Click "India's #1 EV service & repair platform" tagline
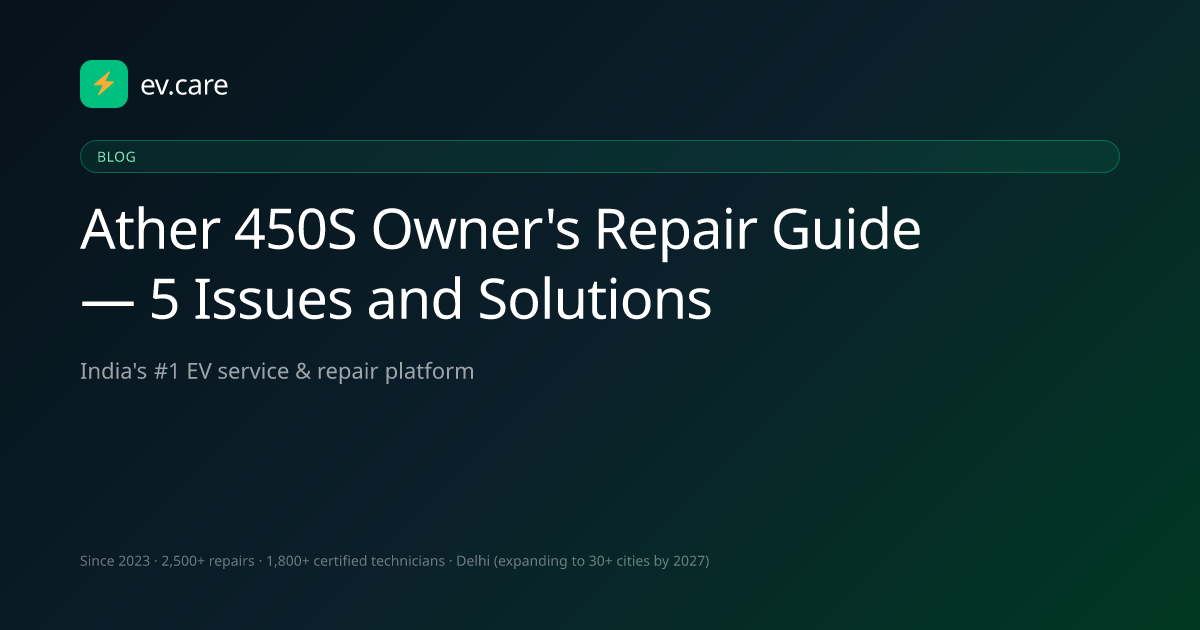This screenshot has height=630, width=1200. pyautogui.click(x=277, y=372)
